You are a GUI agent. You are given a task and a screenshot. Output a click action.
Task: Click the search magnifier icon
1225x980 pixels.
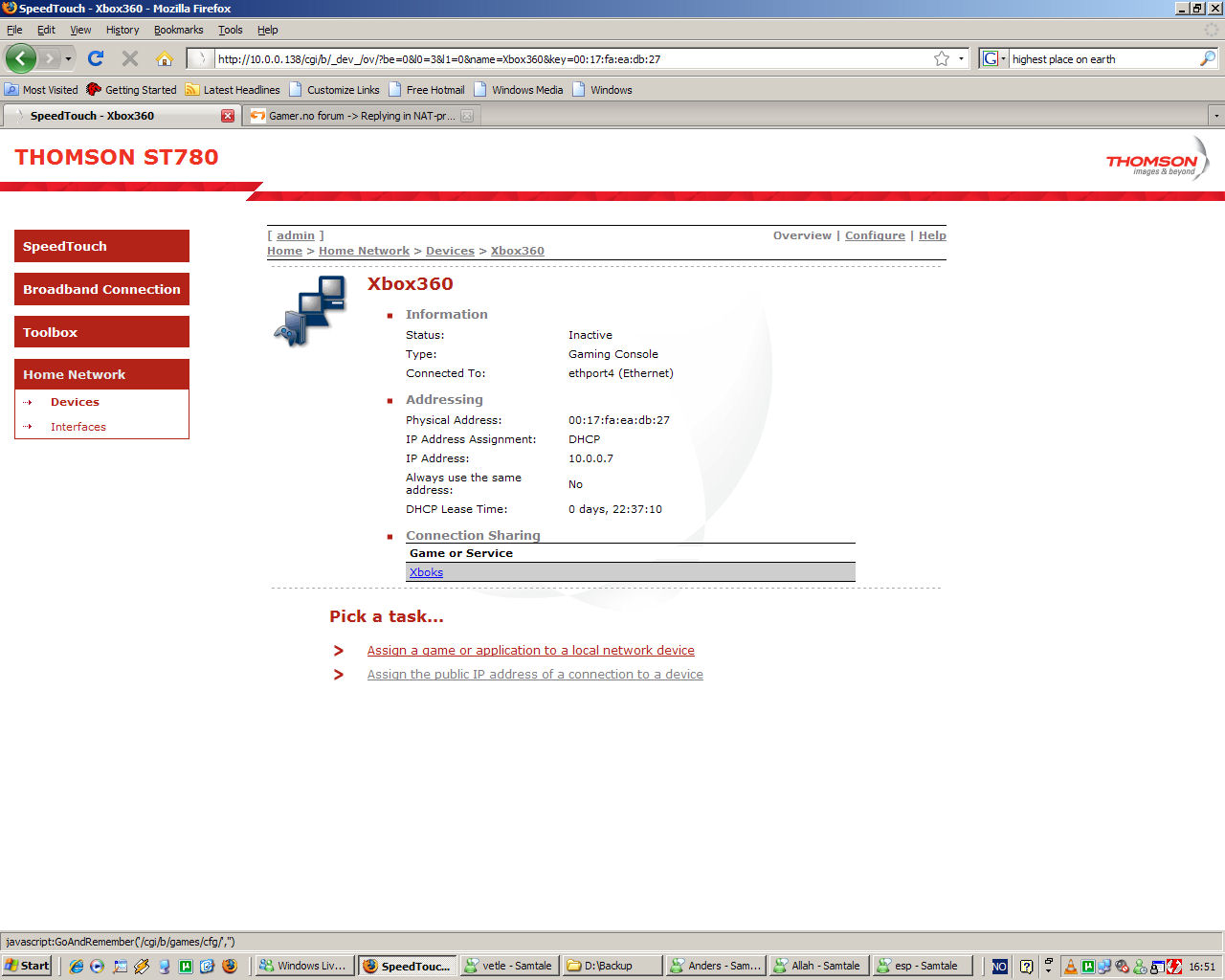coord(1208,58)
